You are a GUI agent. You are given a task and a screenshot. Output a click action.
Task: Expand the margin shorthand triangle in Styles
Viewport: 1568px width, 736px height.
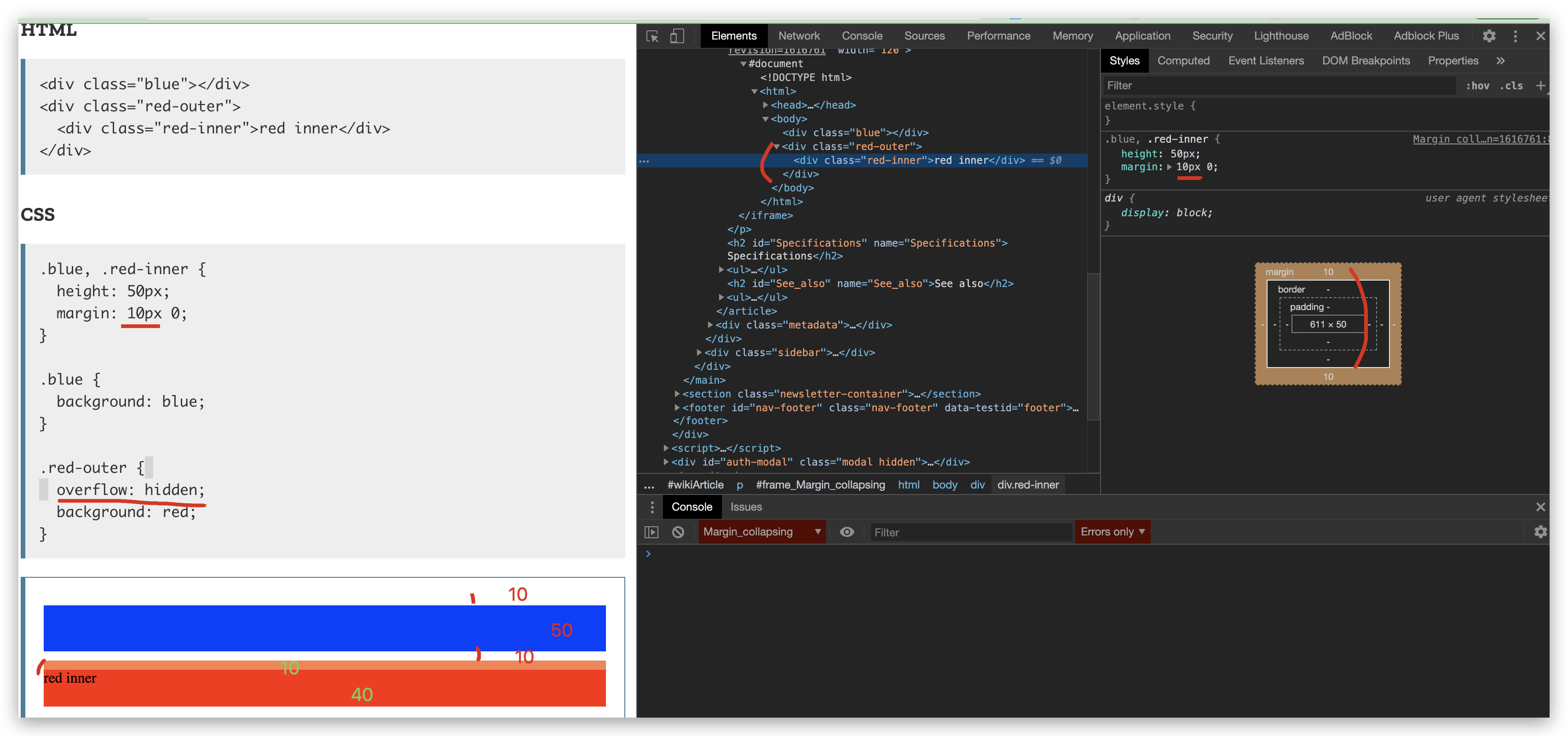pyautogui.click(x=1169, y=167)
